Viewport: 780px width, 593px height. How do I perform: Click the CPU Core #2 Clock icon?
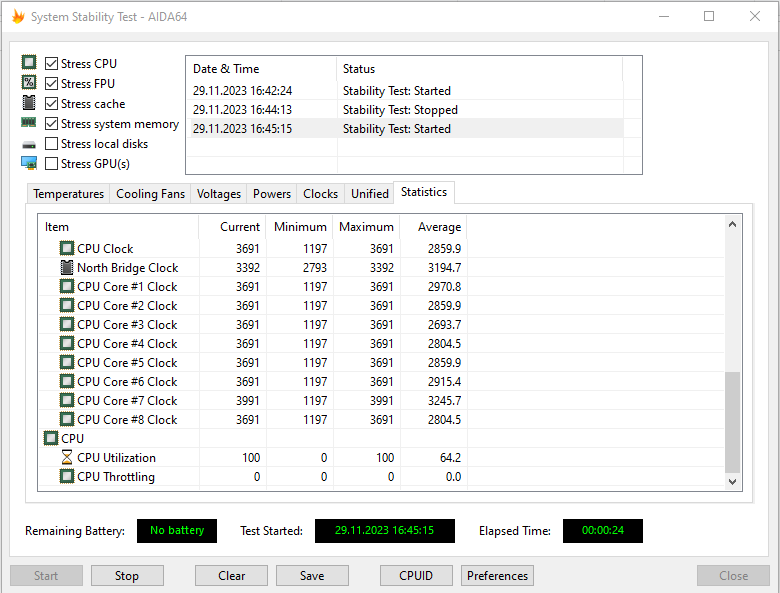click(x=67, y=305)
